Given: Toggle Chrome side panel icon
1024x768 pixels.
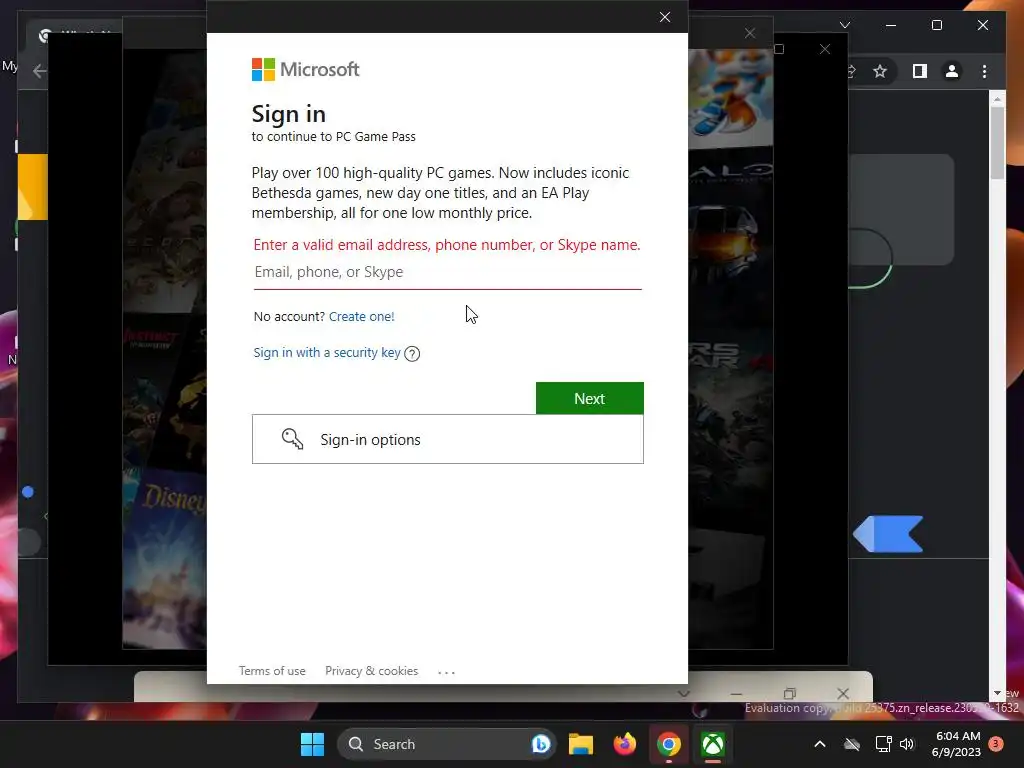Looking at the screenshot, I should [920, 71].
